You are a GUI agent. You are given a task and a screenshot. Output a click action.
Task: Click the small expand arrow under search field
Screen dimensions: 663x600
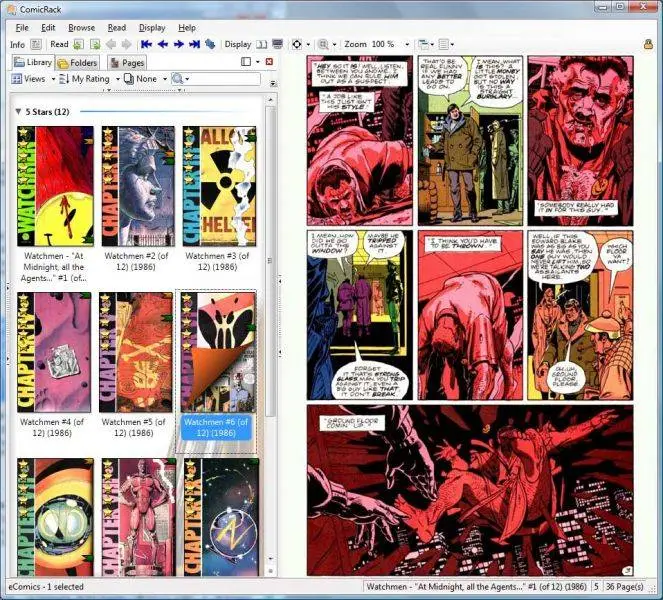[x=273, y=83]
